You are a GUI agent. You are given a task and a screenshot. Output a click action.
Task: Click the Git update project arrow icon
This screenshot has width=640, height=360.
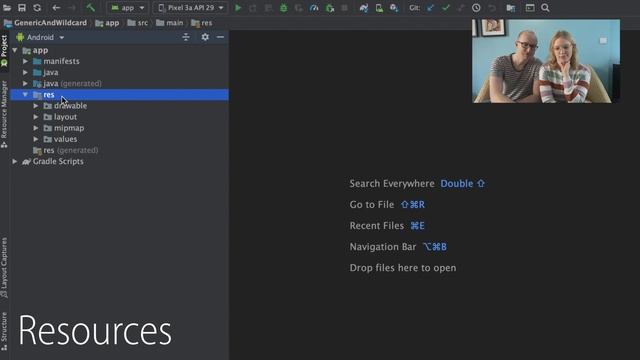click(431, 8)
